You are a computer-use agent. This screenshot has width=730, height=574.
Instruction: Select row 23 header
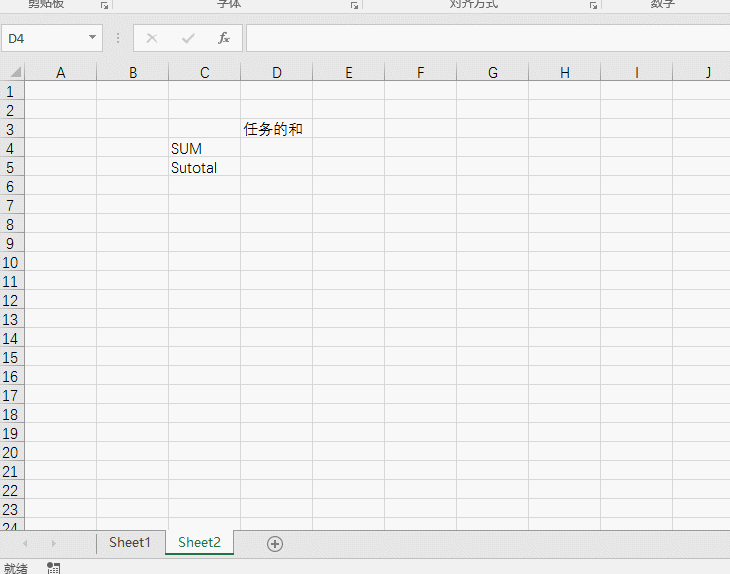[12, 509]
